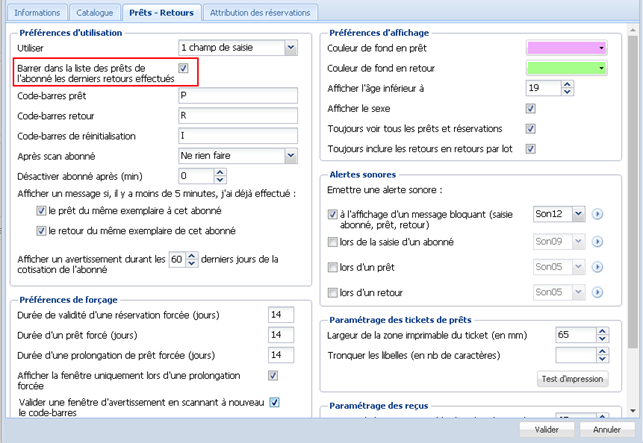Go to the Informations tab
Viewport: 643px width, 443px height.
(x=37, y=13)
